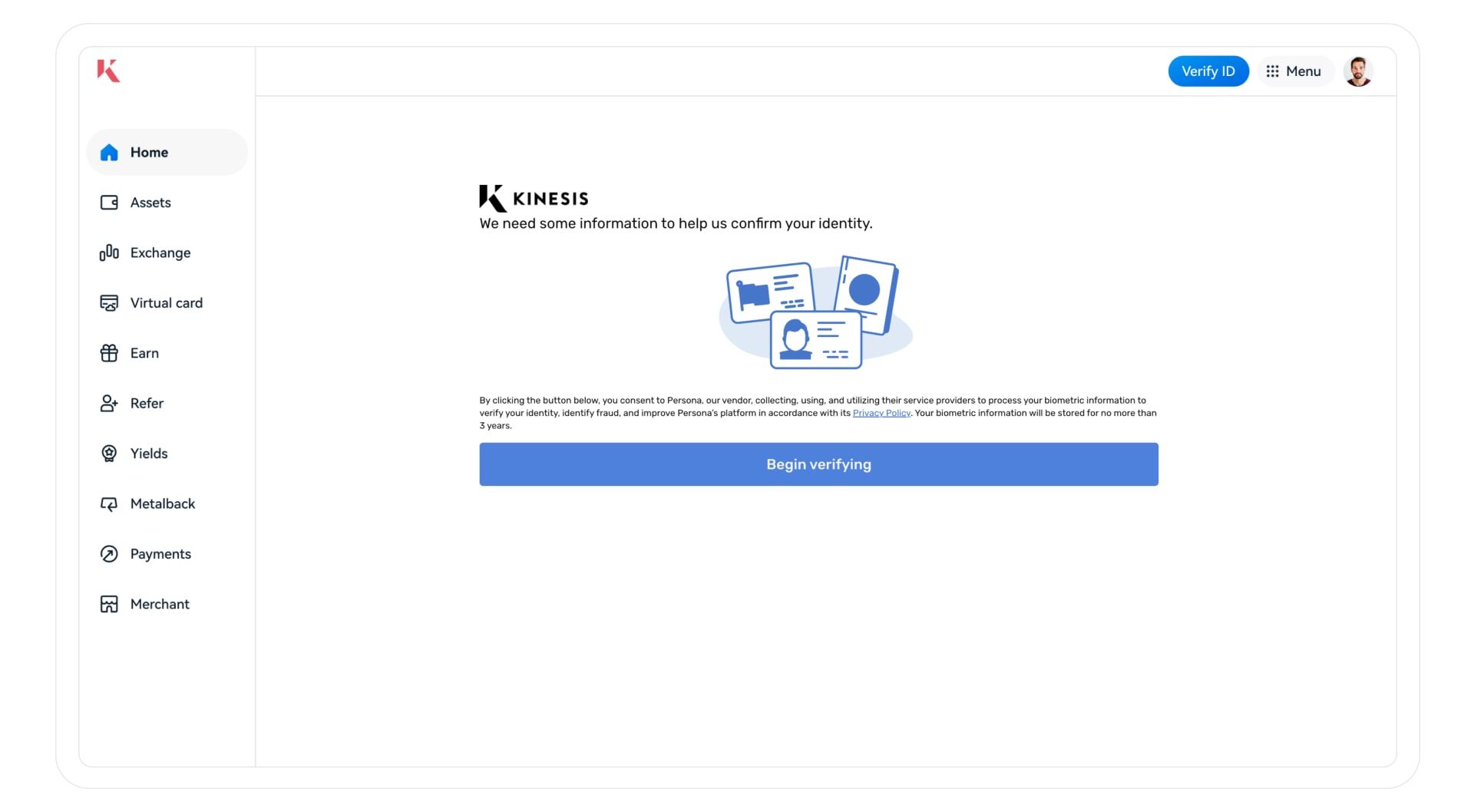Image resolution: width=1474 pixels, height=812 pixels.
Task: Click the Virtual card icon
Action: [109, 303]
